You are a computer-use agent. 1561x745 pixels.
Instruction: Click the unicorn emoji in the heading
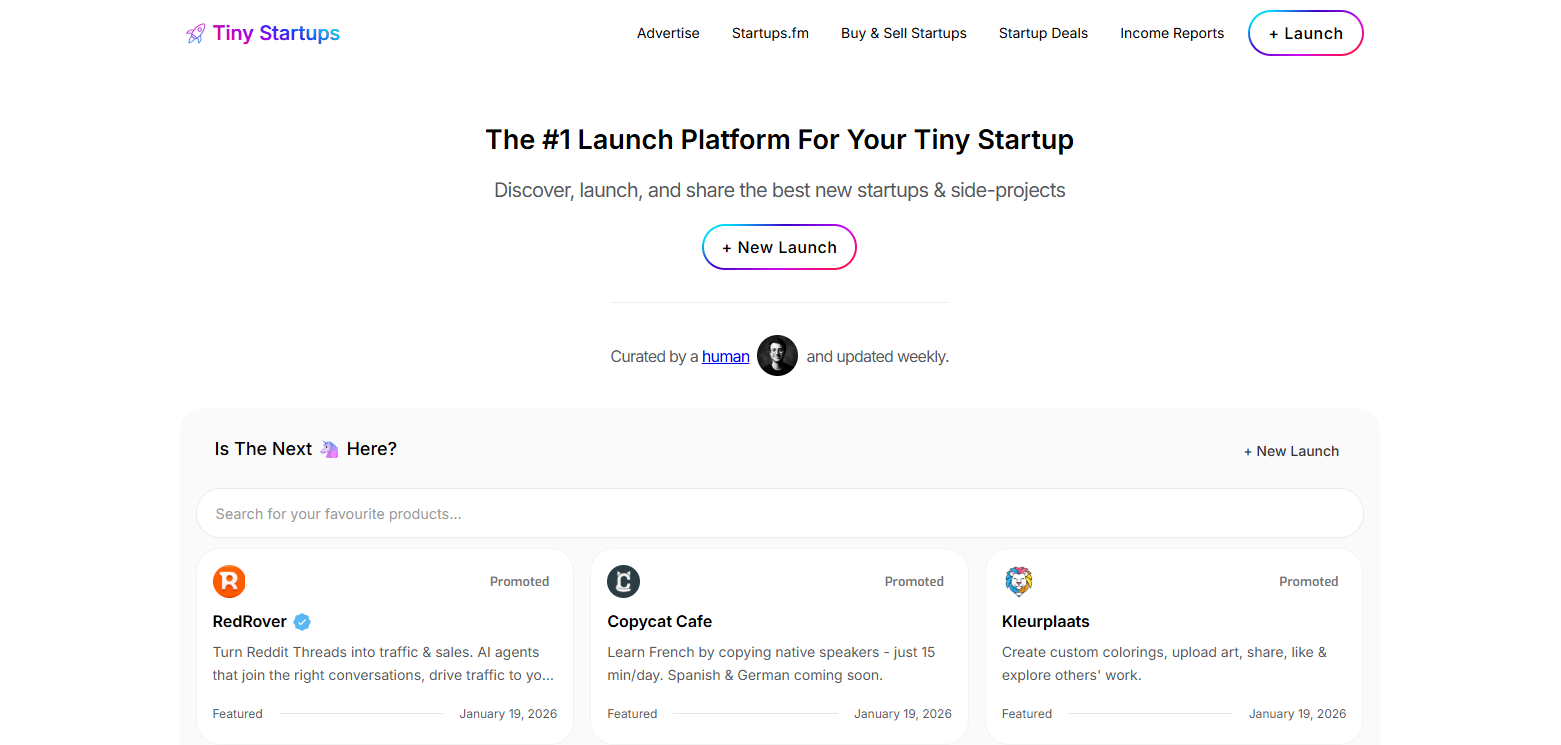tap(330, 449)
